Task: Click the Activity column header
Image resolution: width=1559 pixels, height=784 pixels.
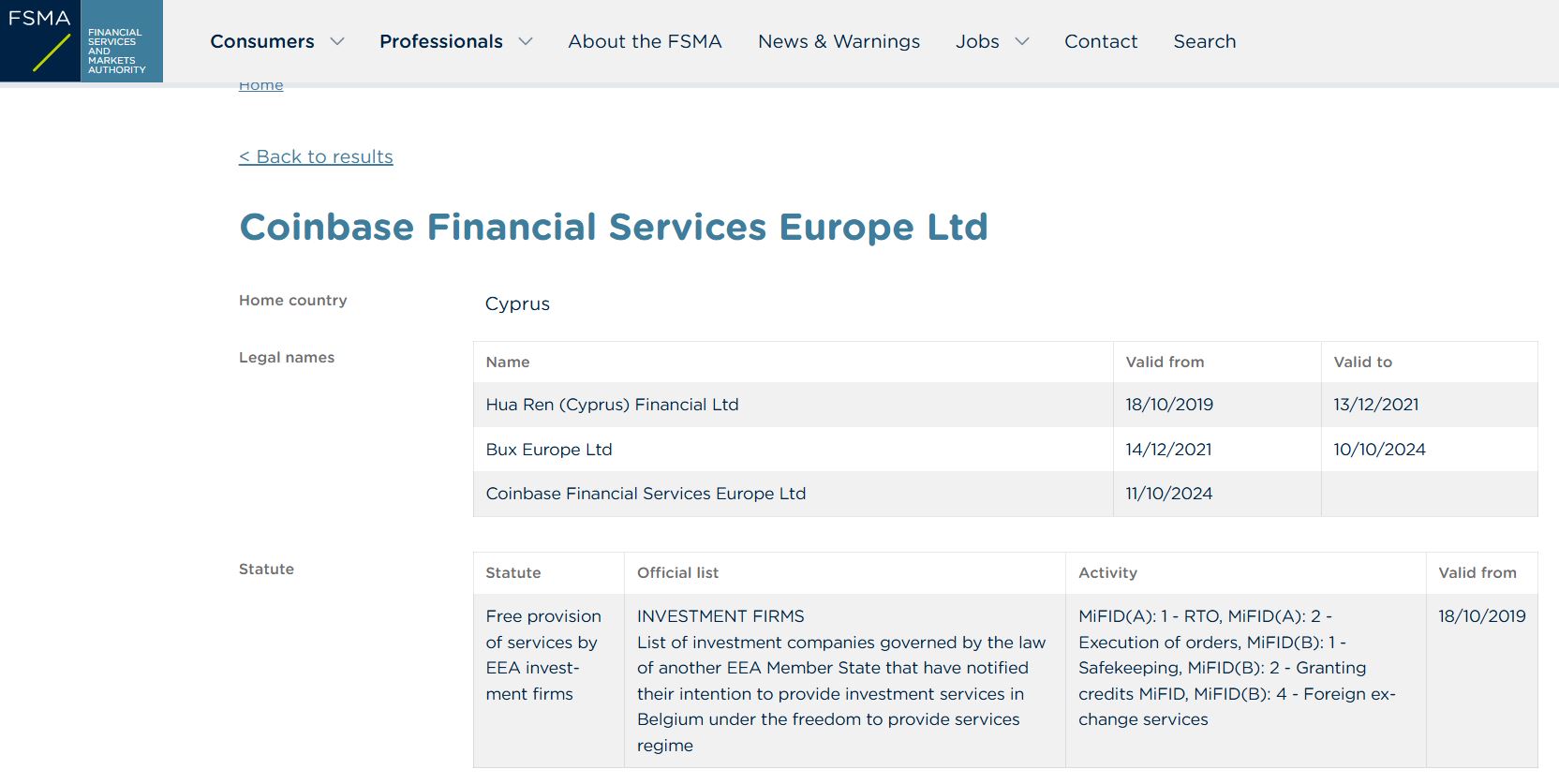Action: pos(1107,572)
